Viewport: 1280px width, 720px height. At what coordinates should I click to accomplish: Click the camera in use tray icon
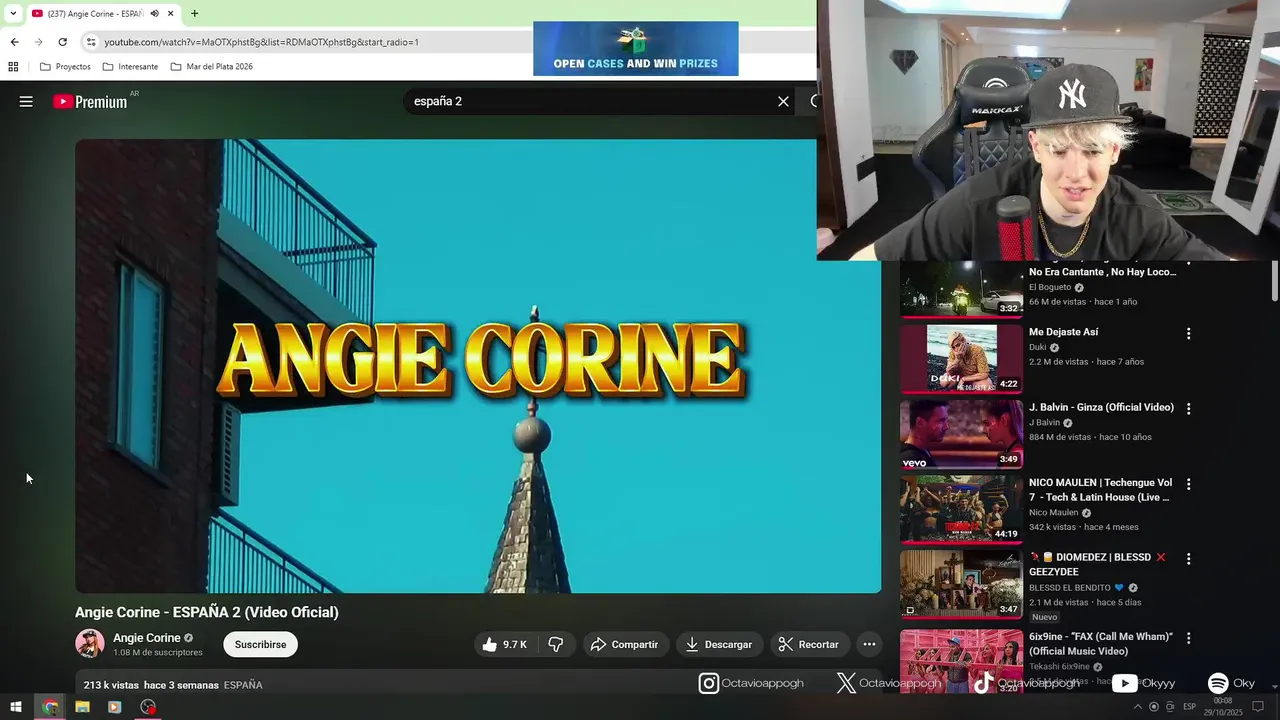1170,707
